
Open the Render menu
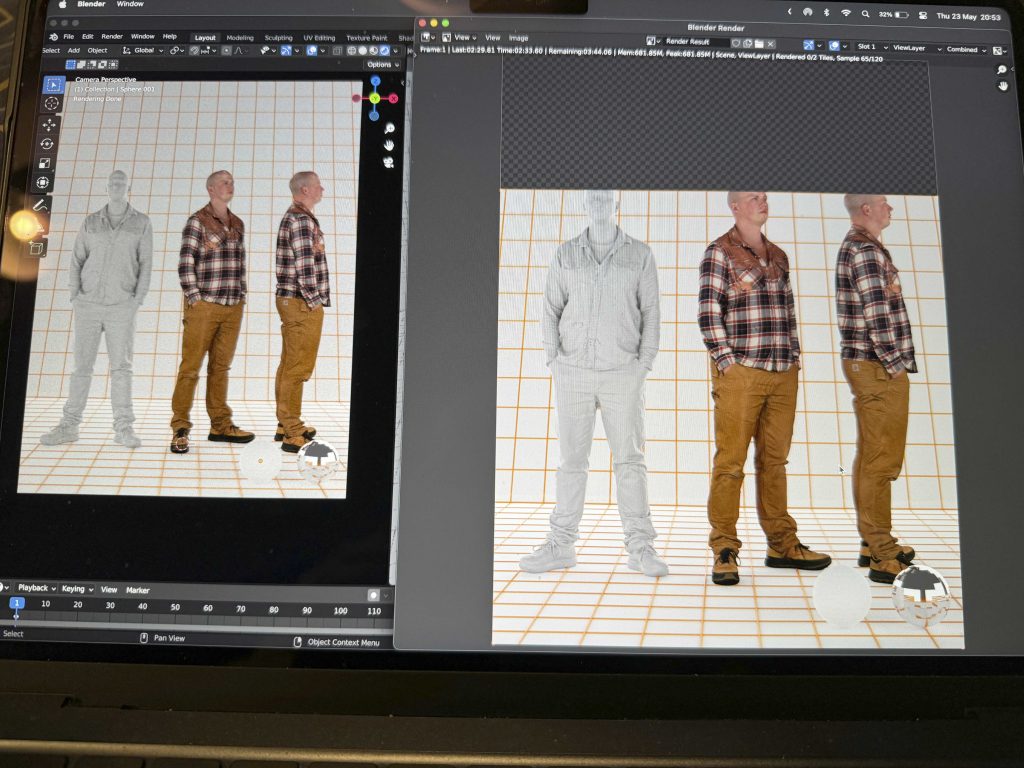click(x=112, y=37)
